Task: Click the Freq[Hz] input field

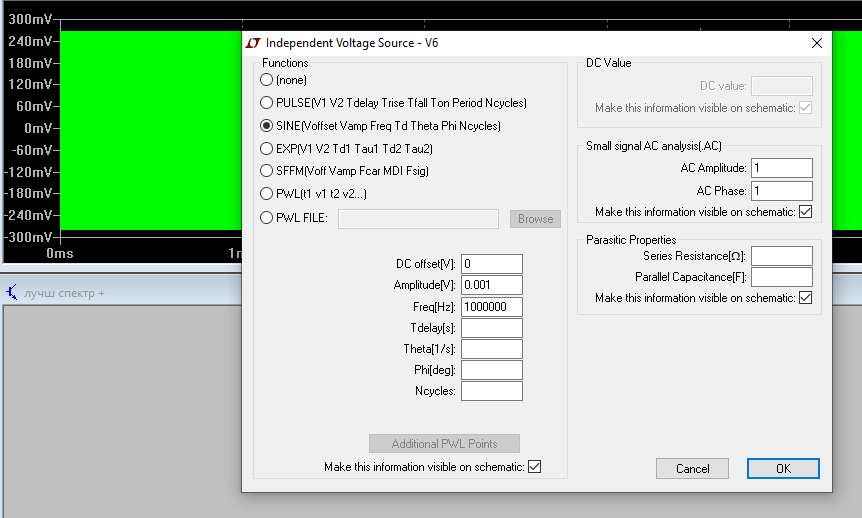Action: [491, 307]
